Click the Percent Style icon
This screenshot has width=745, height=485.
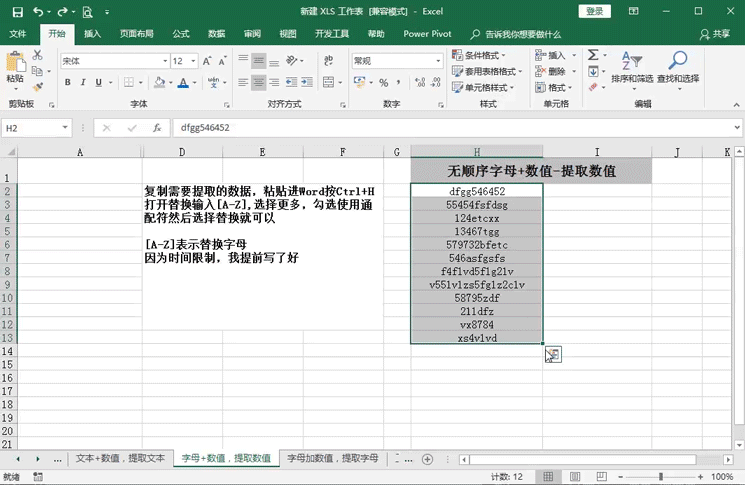click(384, 83)
